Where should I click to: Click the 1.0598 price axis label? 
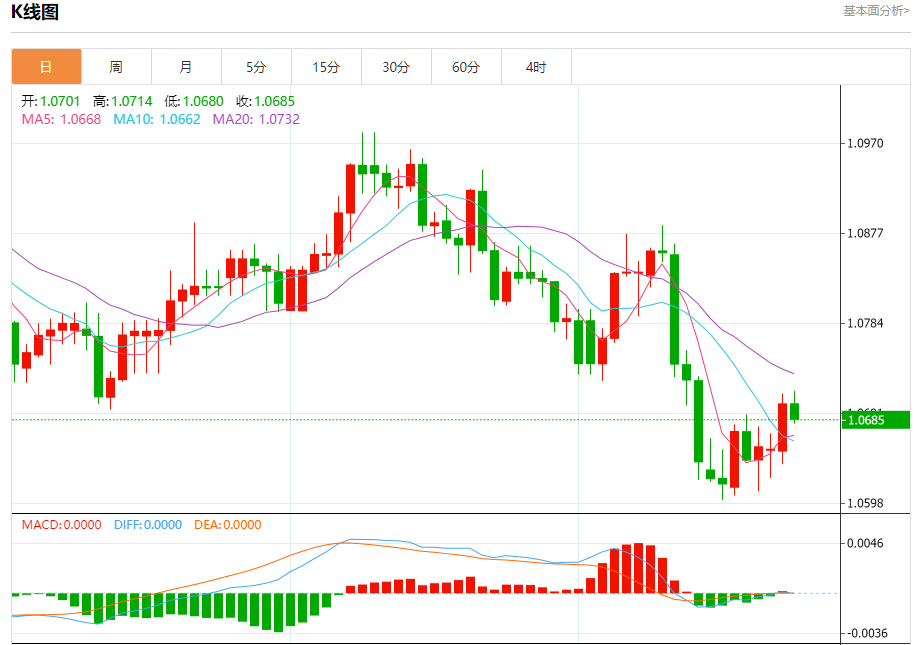coord(865,503)
